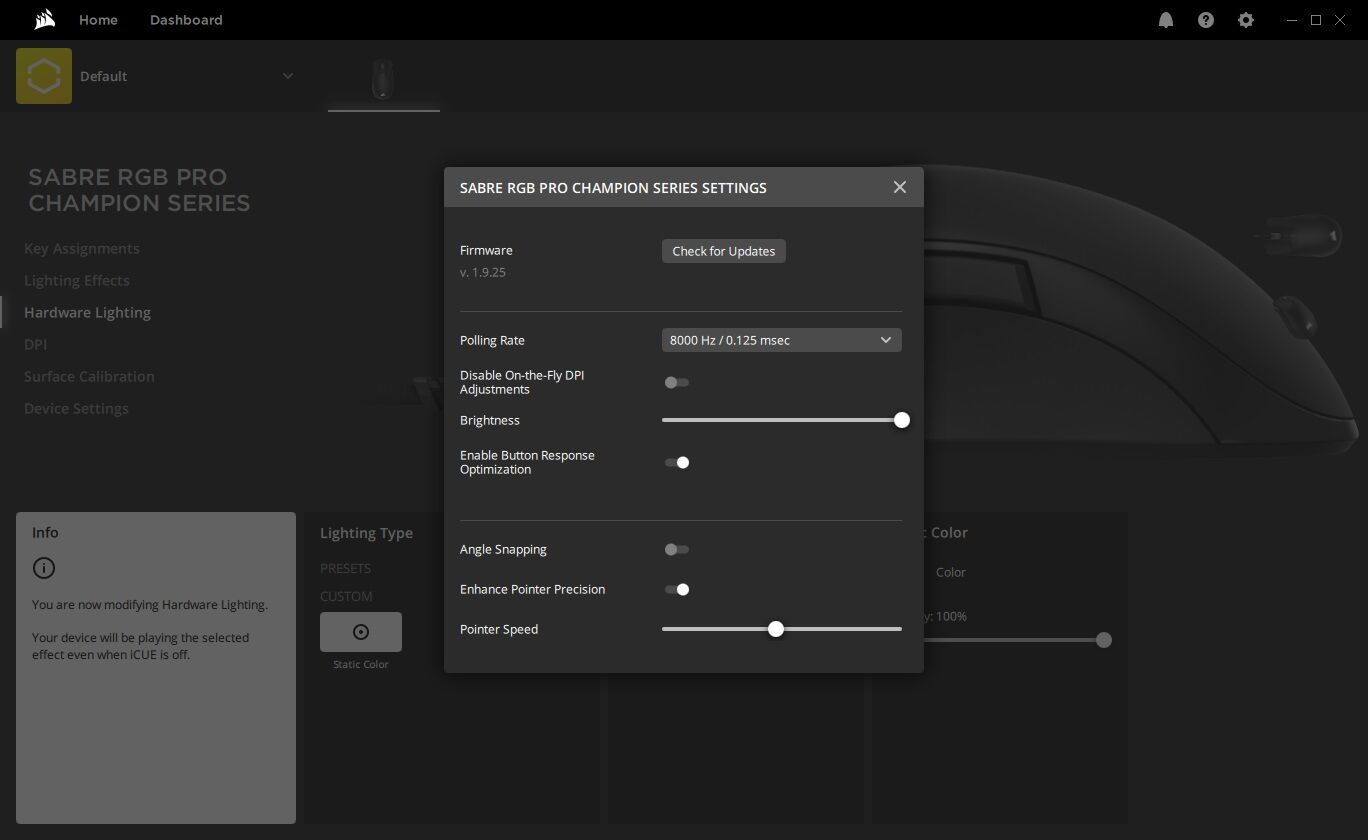The width and height of the screenshot is (1368, 840).
Task: Open the Polling Rate dropdown
Action: (781, 340)
